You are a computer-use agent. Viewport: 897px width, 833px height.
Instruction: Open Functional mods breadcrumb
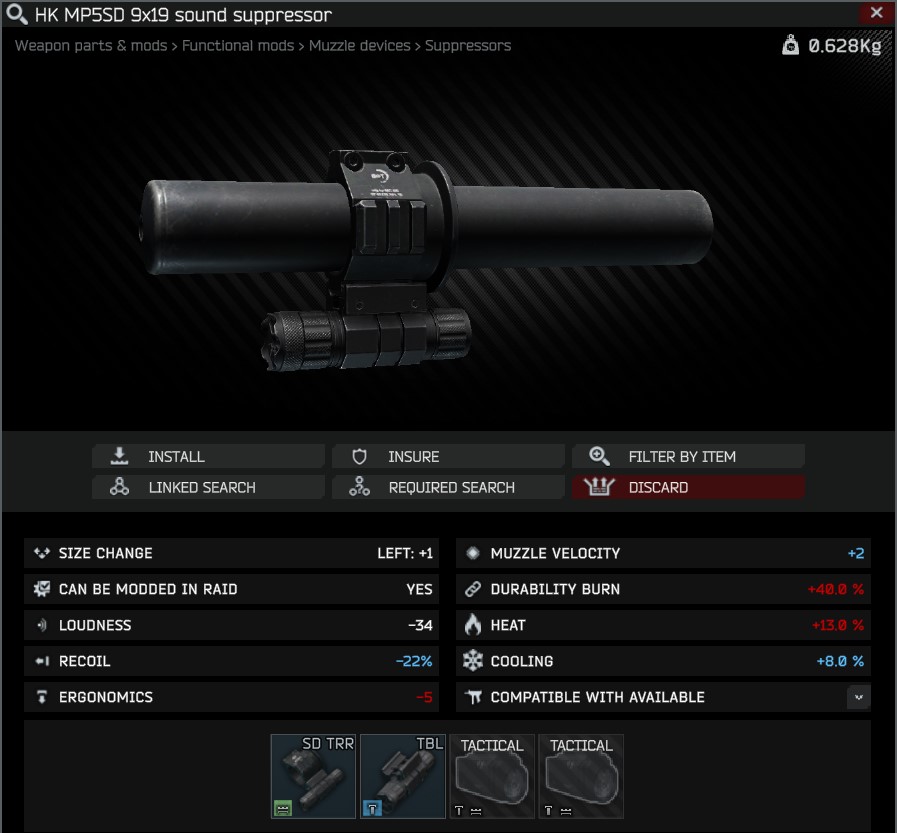click(x=238, y=46)
